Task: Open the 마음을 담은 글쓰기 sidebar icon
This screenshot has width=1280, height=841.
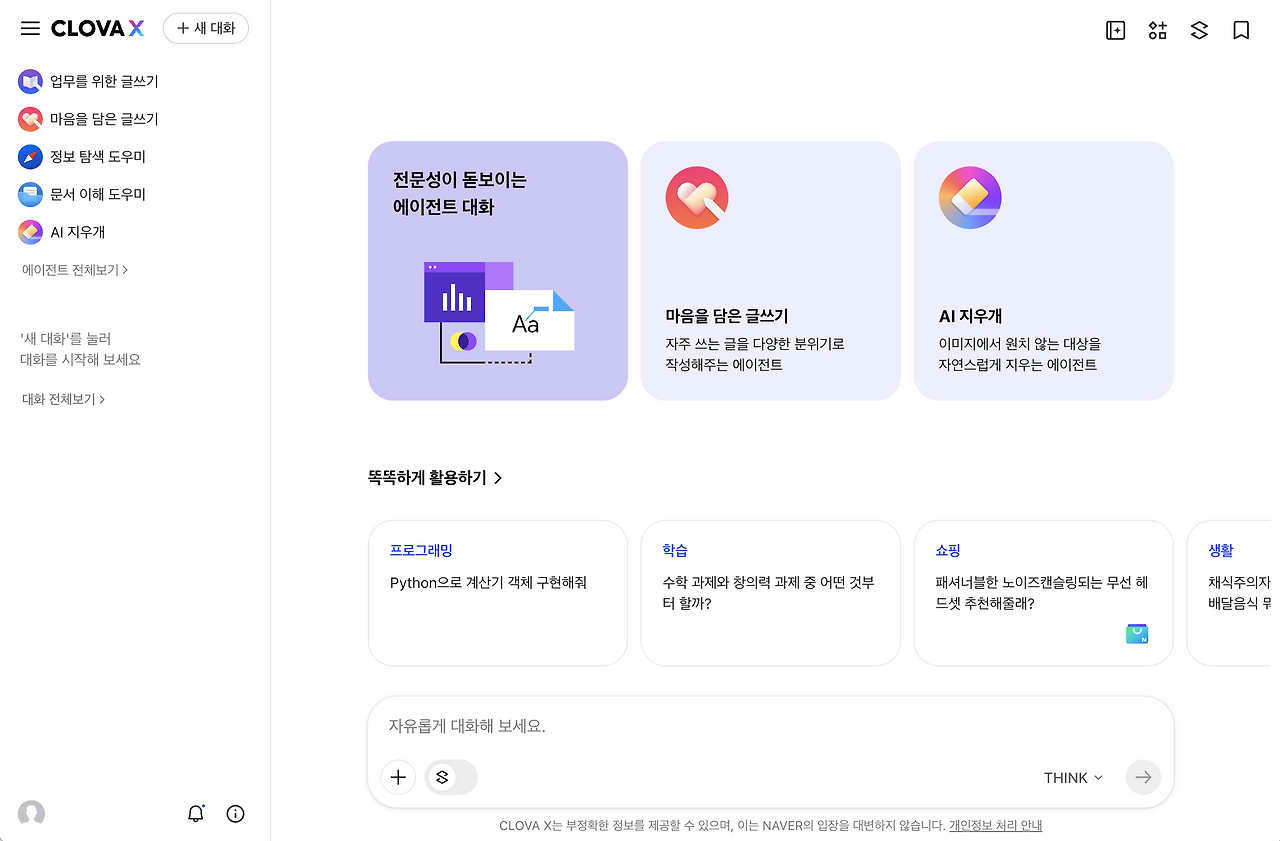Action: point(30,119)
